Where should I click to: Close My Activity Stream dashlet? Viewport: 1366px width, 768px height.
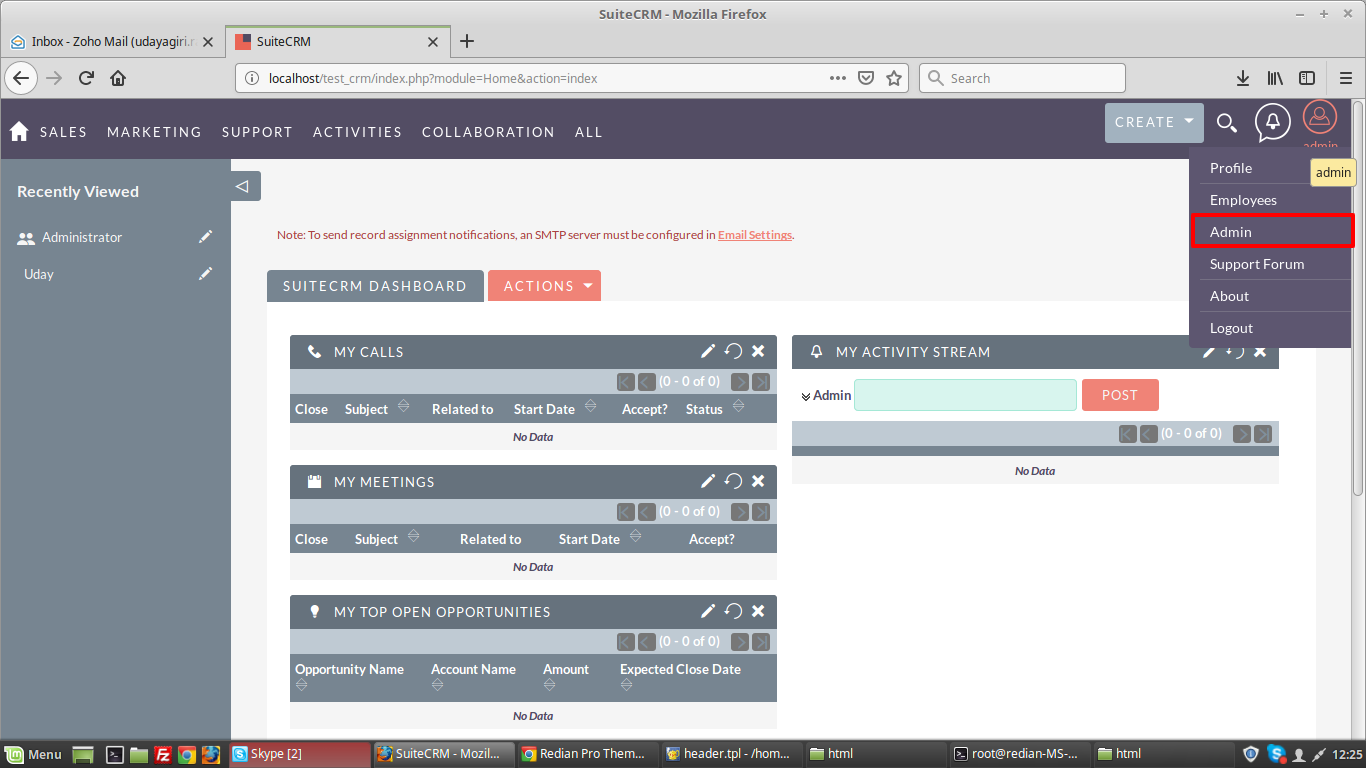[x=1260, y=351]
